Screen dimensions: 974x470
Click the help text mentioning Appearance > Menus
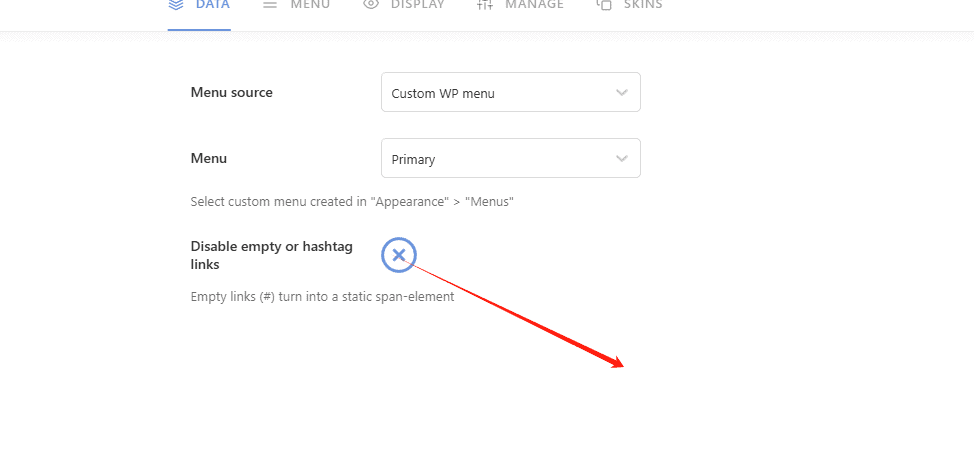tap(352, 202)
